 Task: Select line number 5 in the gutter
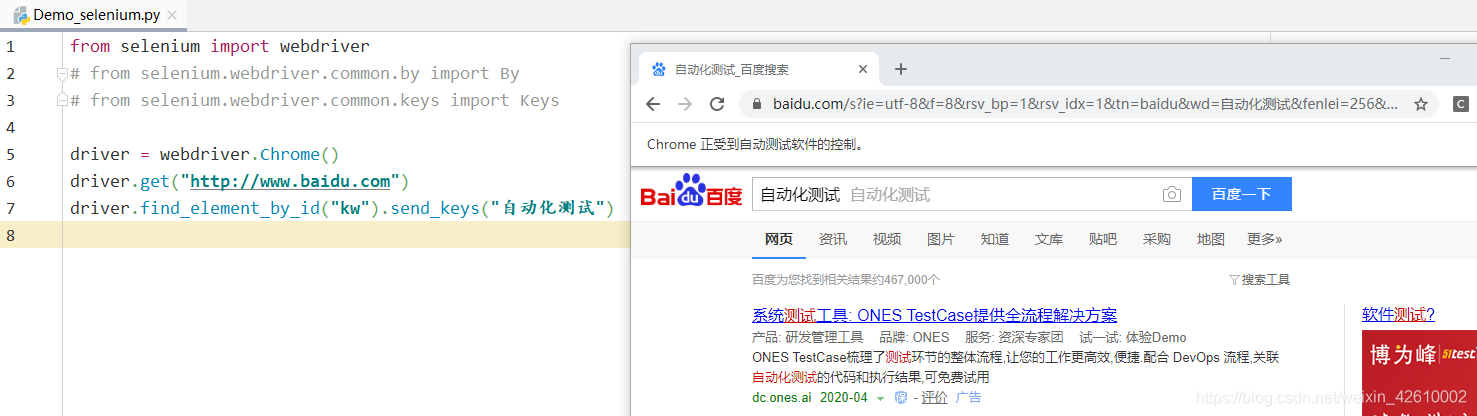(x=10, y=154)
